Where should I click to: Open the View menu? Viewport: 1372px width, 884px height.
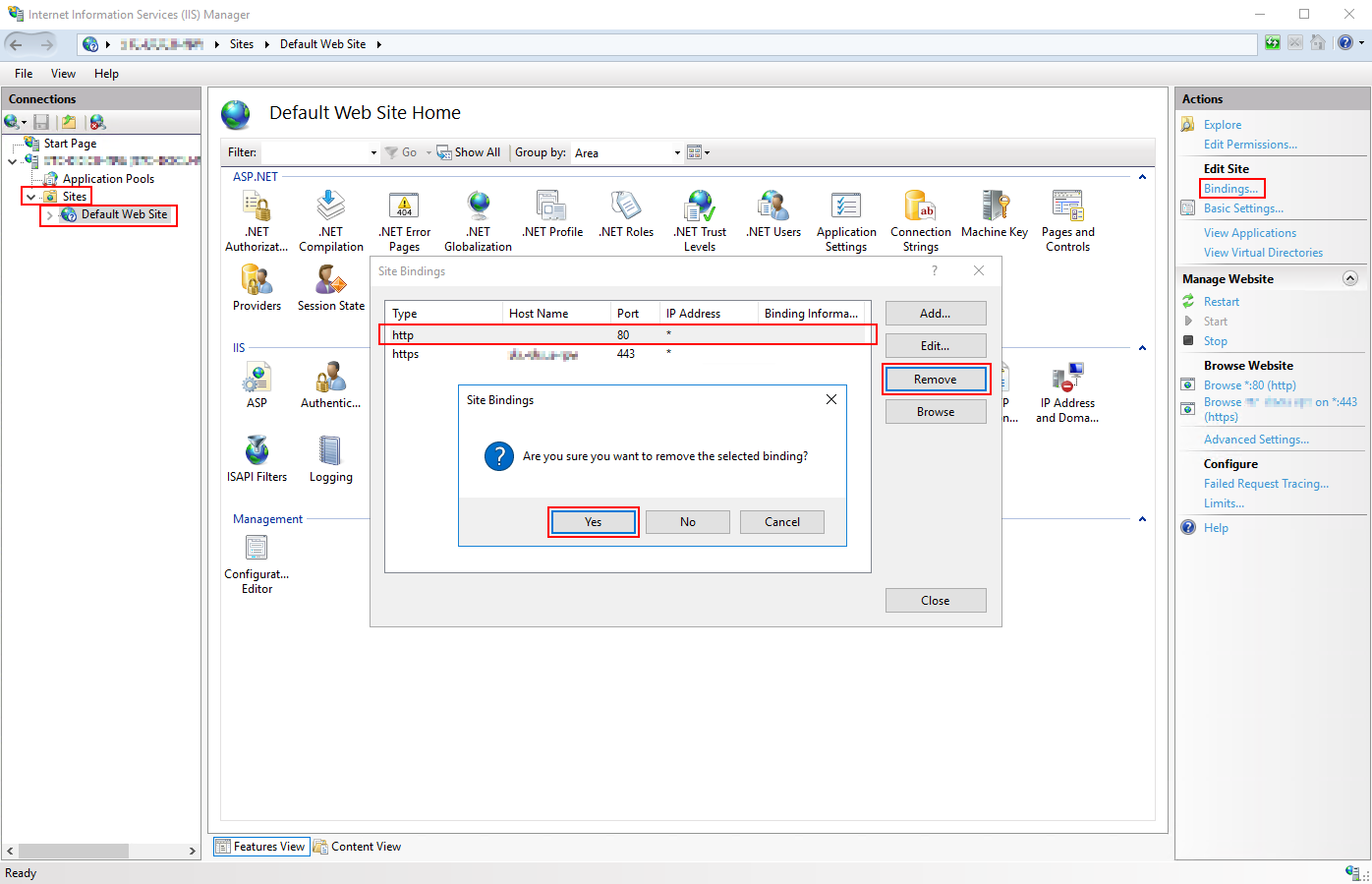[63, 73]
